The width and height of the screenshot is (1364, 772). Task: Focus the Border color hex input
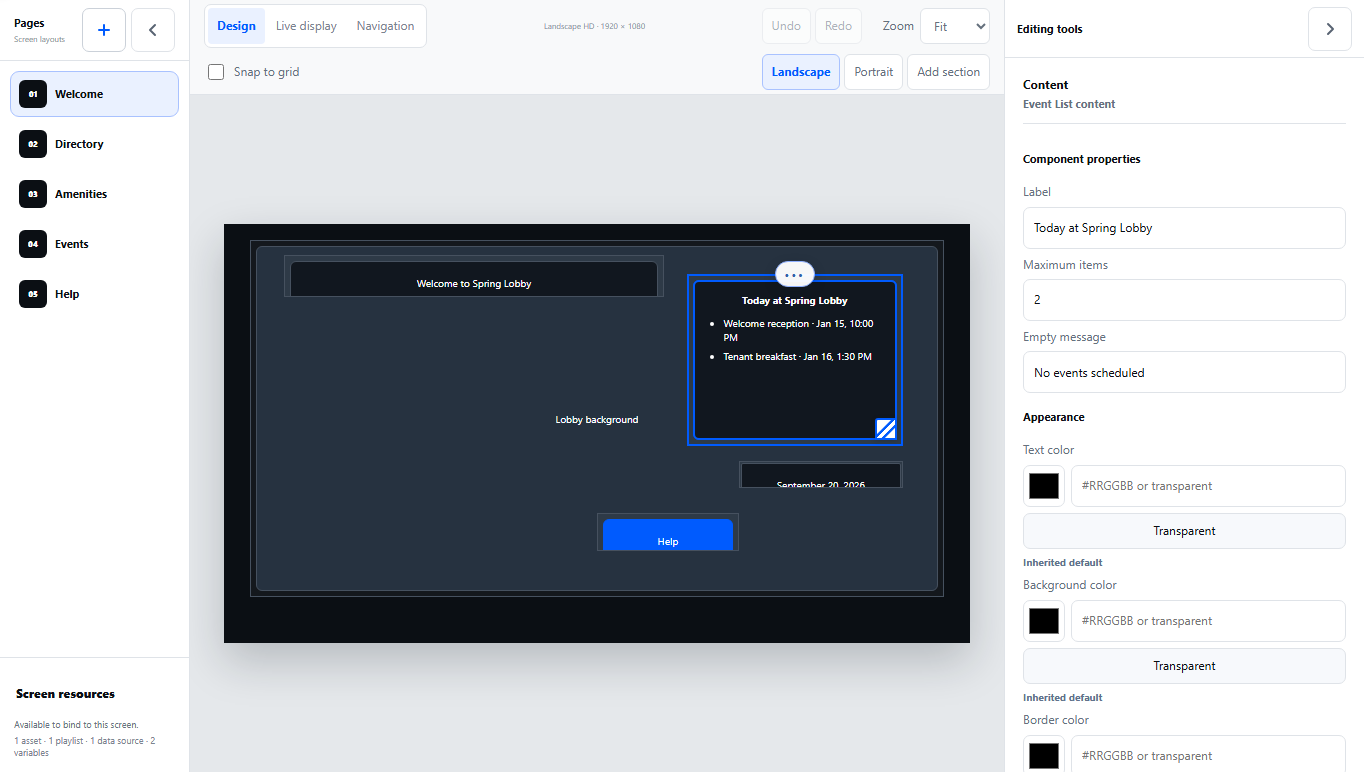(1208, 756)
